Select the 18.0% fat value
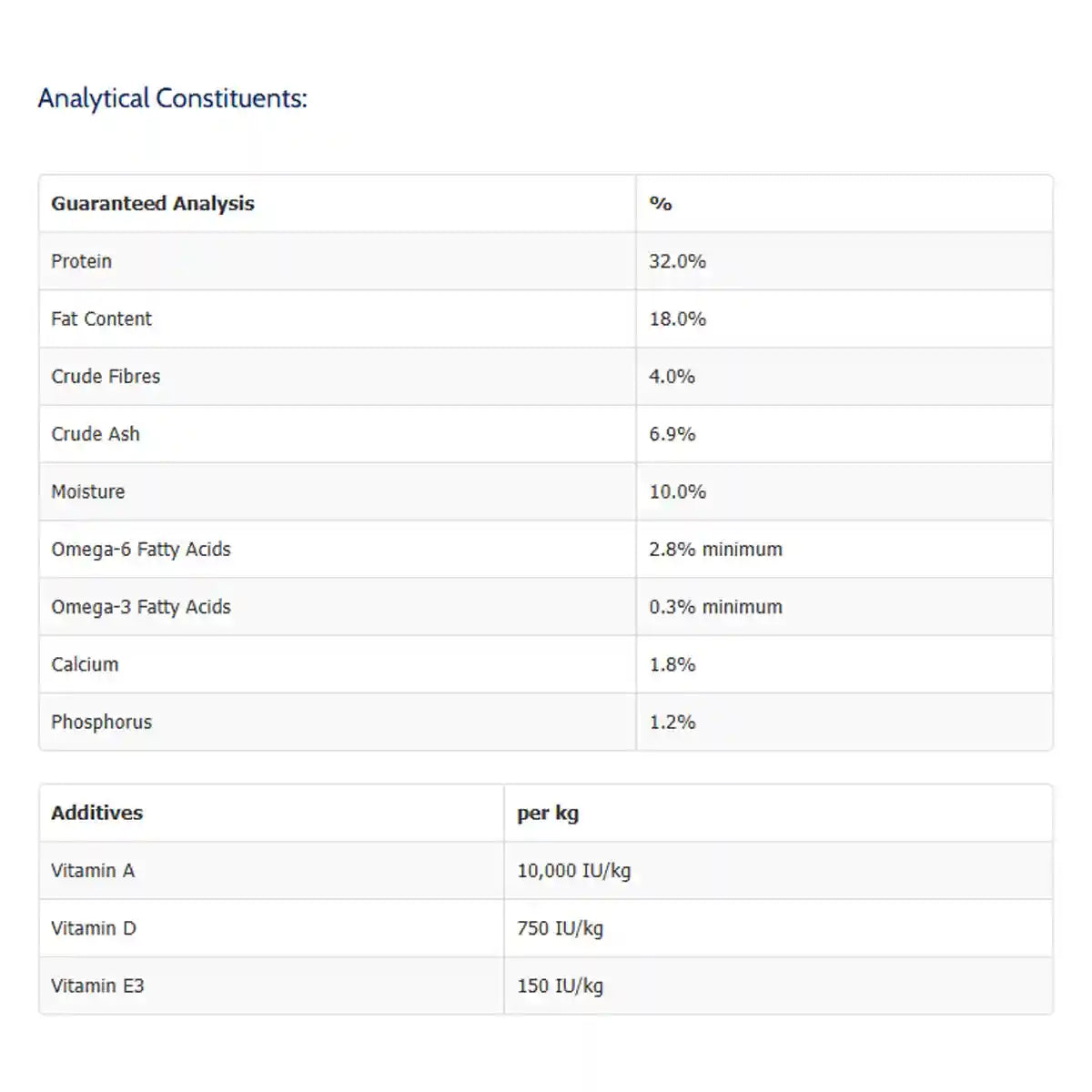The image size is (1092, 1092). (677, 318)
